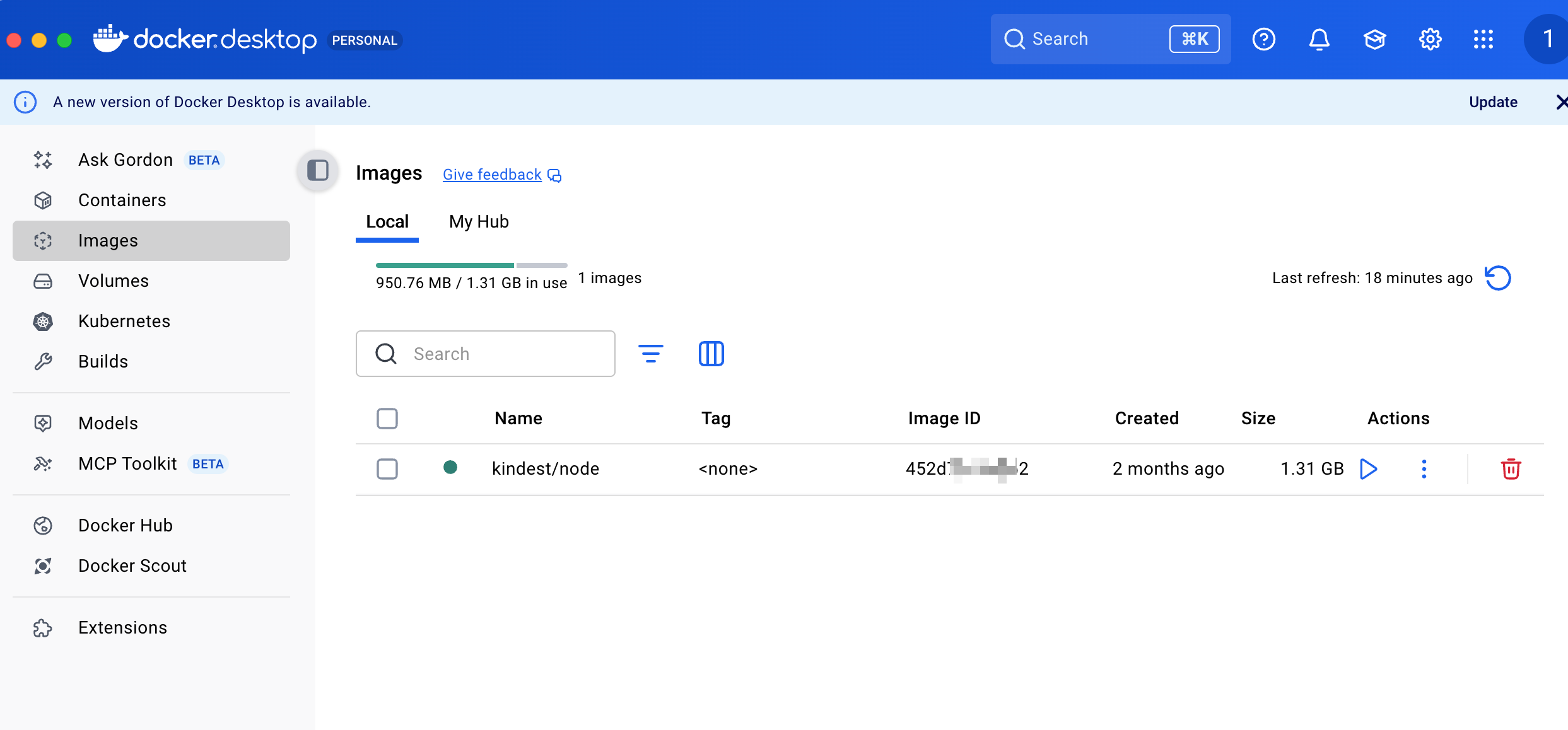Image resolution: width=1568 pixels, height=730 pixels.
Task: Open the filter images dropdown
Action: (650, 354)
